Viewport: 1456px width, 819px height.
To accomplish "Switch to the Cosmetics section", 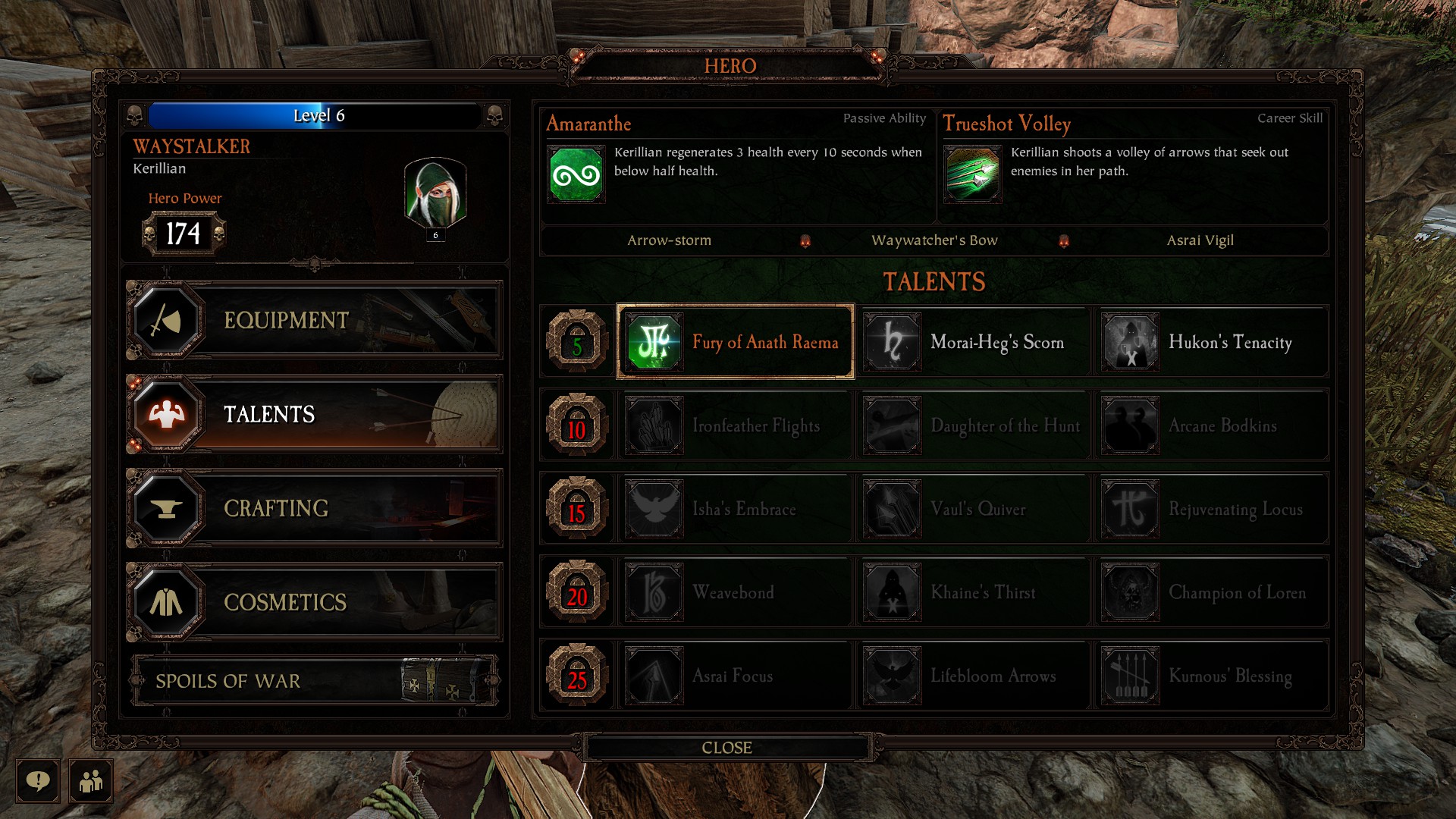I will 314,602.
